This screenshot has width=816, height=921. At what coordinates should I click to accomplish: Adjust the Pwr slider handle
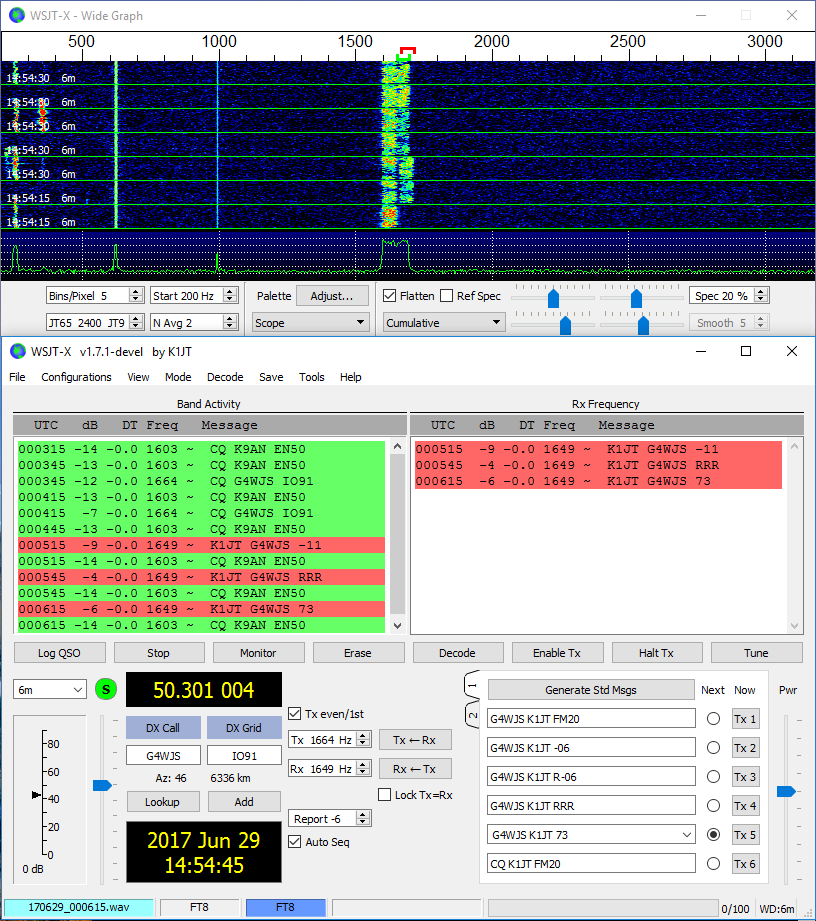coord(786,791)
